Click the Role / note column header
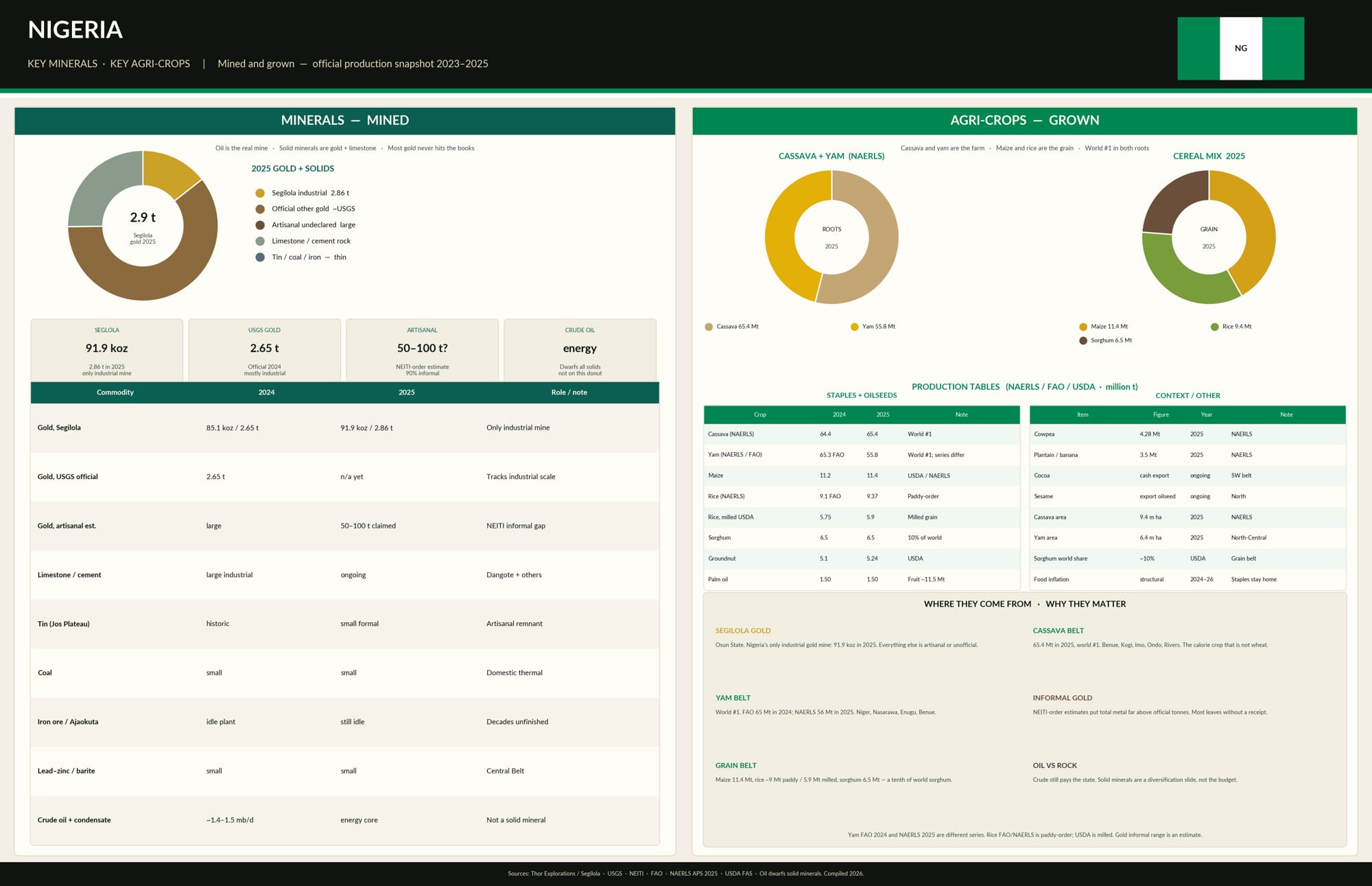1372x886 pixels. [569, 393]
